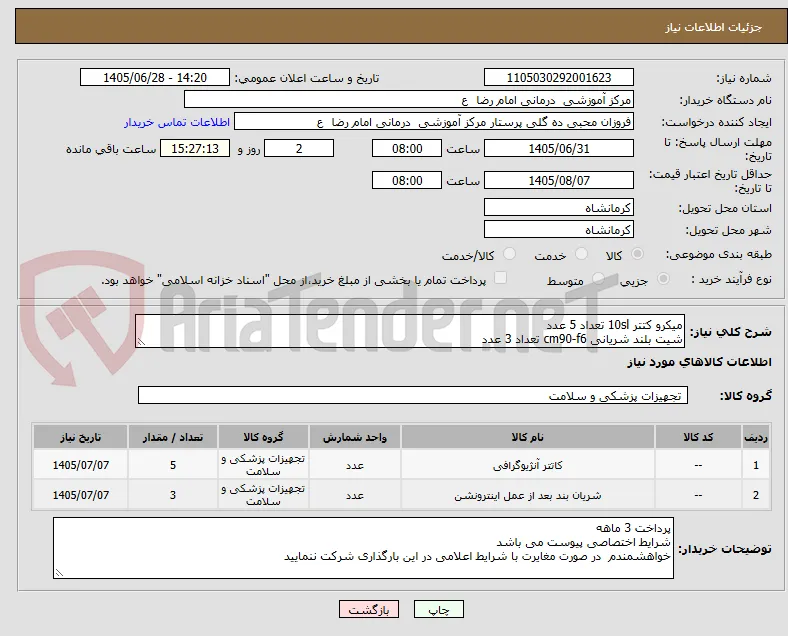Select the کالا radio button
The width and height of the screenshot is (788, 636).
tap(637, 254)
